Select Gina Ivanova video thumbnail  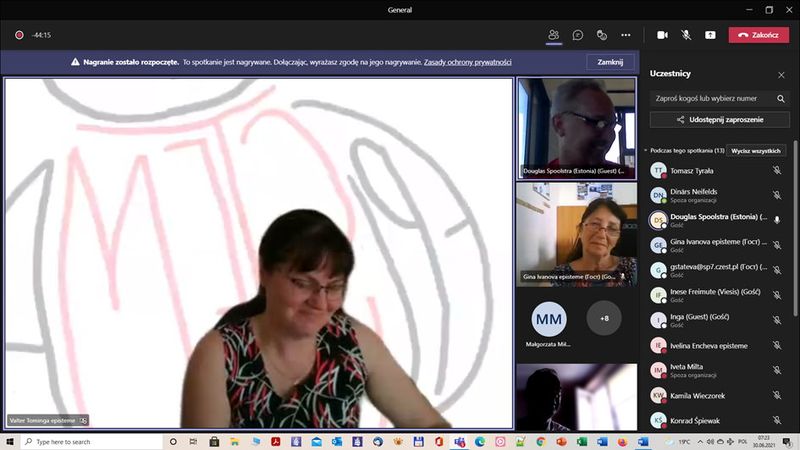click(577, 235)
